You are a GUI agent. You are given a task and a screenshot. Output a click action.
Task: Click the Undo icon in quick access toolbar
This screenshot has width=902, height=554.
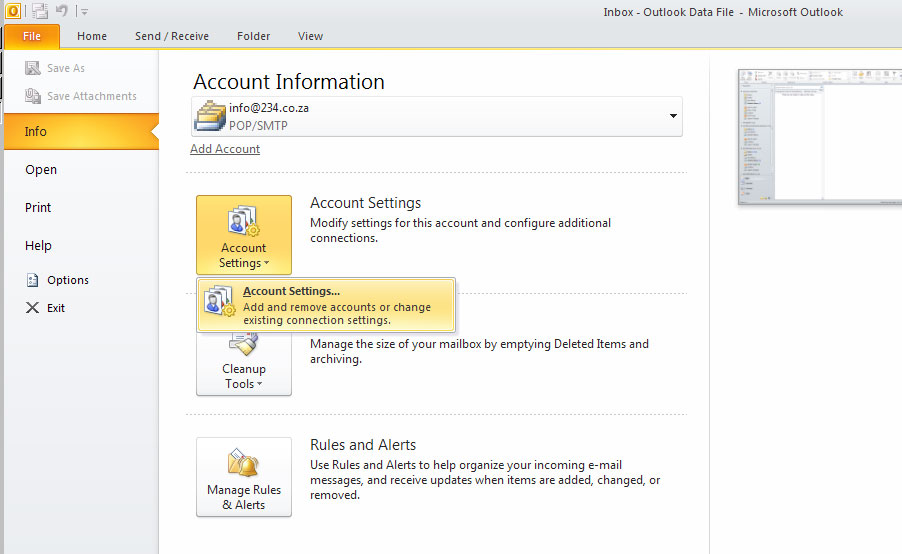click(x=62, y=11)
